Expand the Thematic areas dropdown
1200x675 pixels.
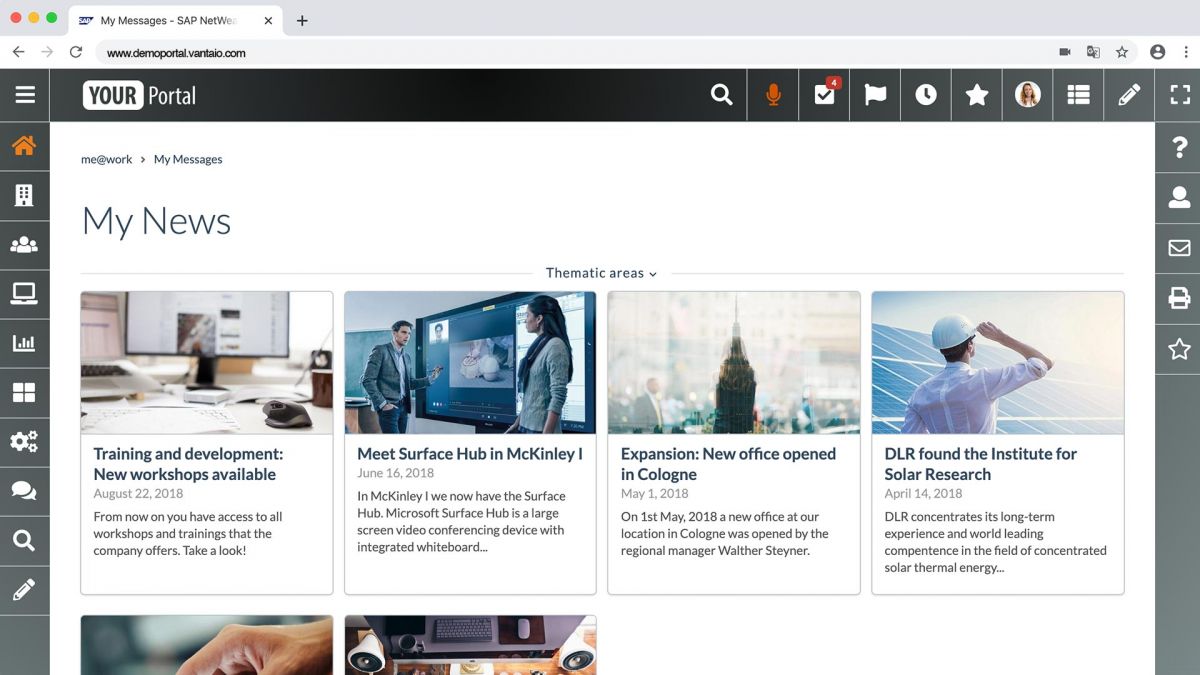tap(601, 273)
